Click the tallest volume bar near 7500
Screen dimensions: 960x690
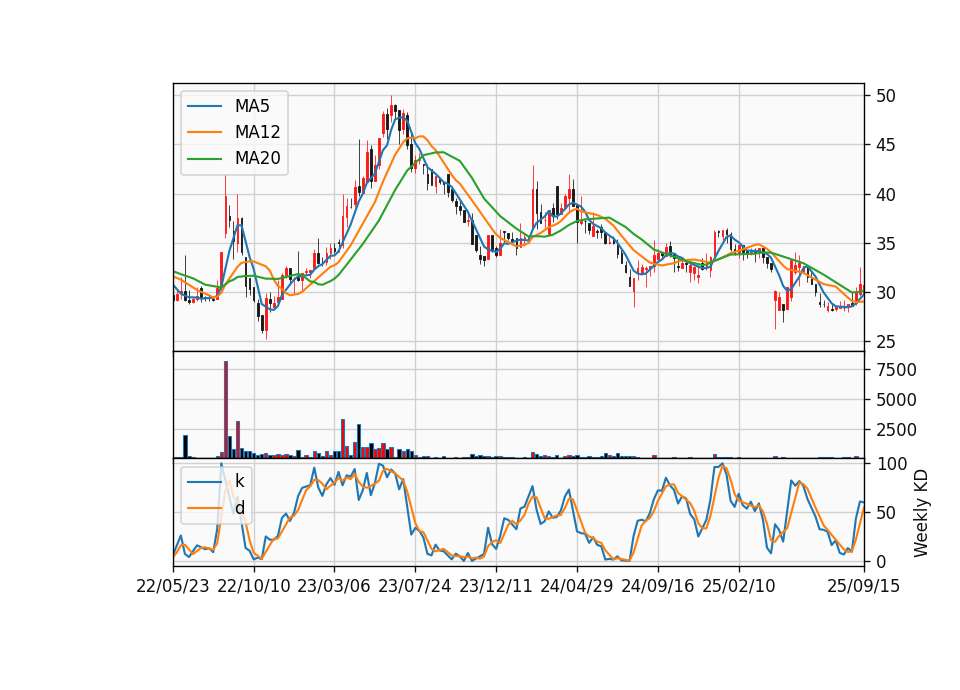[226, 410]
